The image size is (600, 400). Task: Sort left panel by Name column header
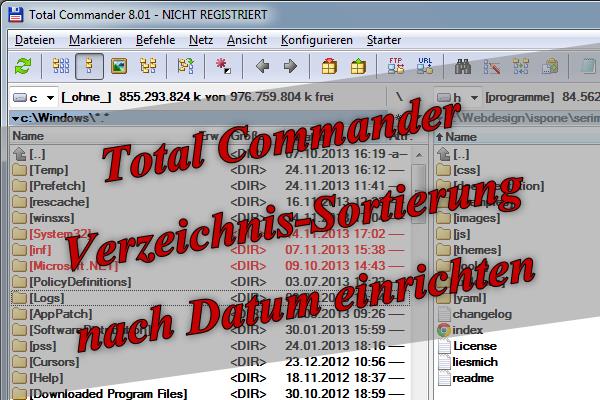coord(28,136)
